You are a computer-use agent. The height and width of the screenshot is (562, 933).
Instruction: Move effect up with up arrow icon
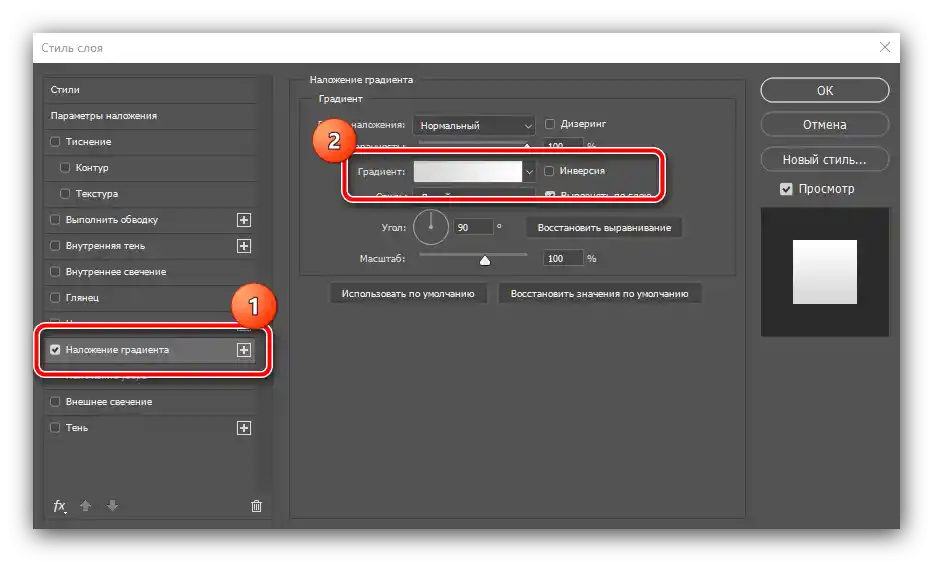point(86,506)
